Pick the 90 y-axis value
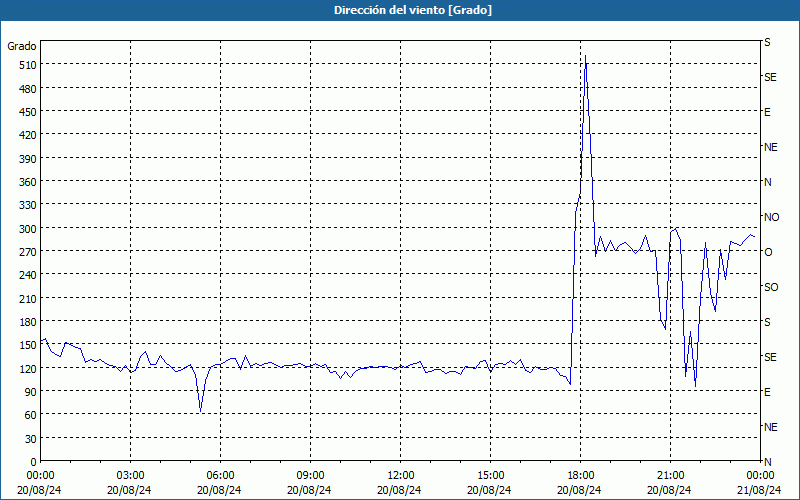This screenshot has width=800, height=500. (x=30, y=392)
